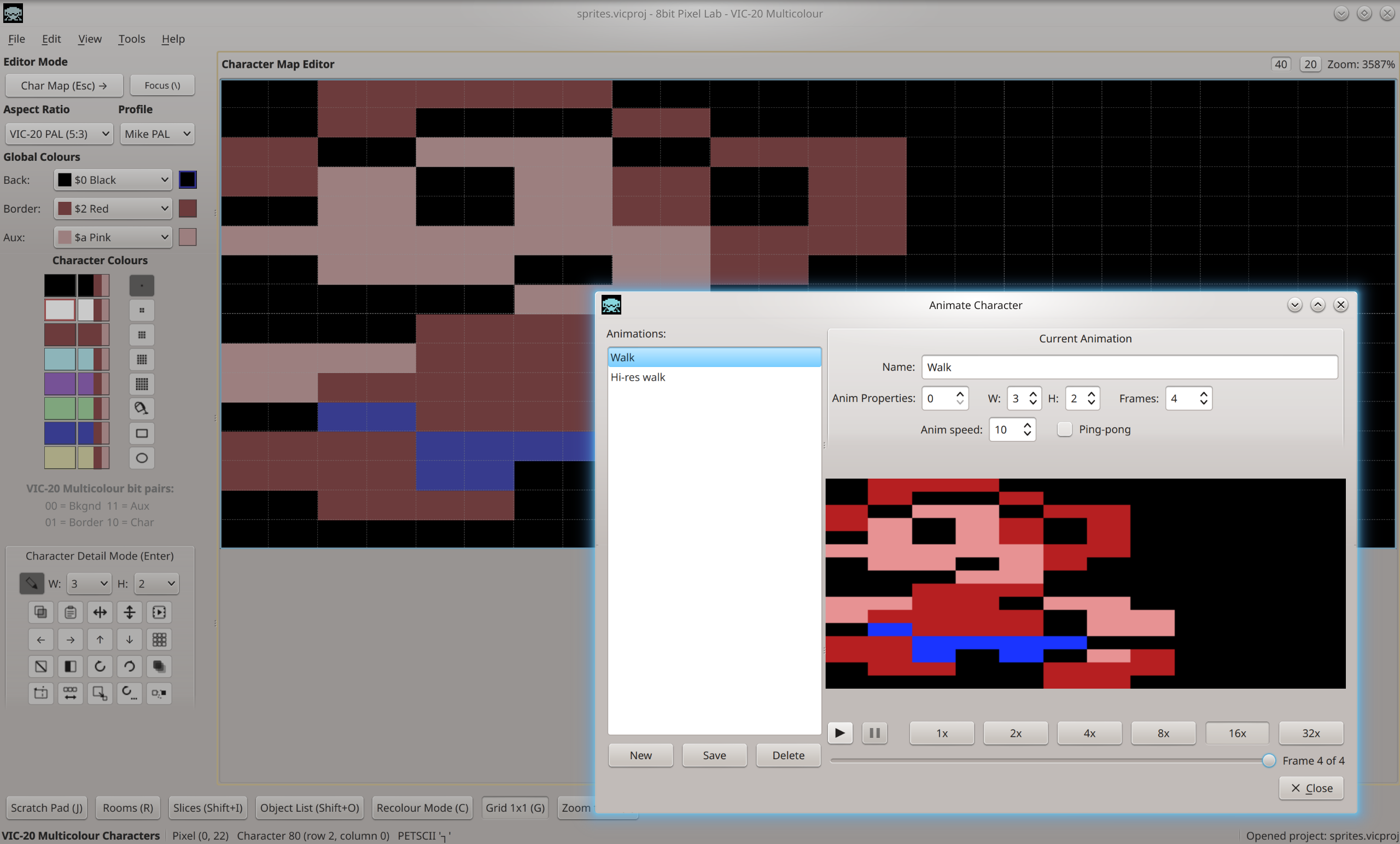This screenshot has width=1400, height=844.
Task: Click the overlapping dark squares icon
Action: pos(159,666)
